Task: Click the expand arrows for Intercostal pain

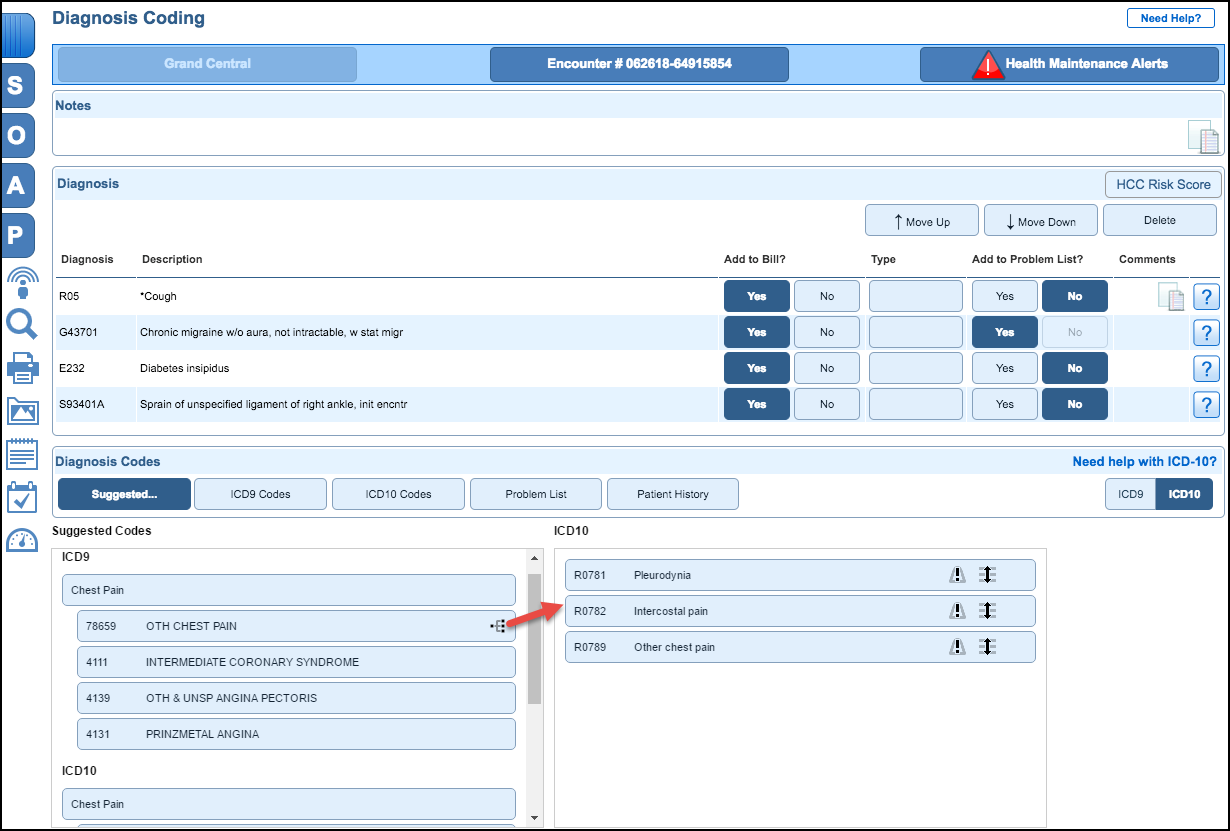Action: coord(987,611)
